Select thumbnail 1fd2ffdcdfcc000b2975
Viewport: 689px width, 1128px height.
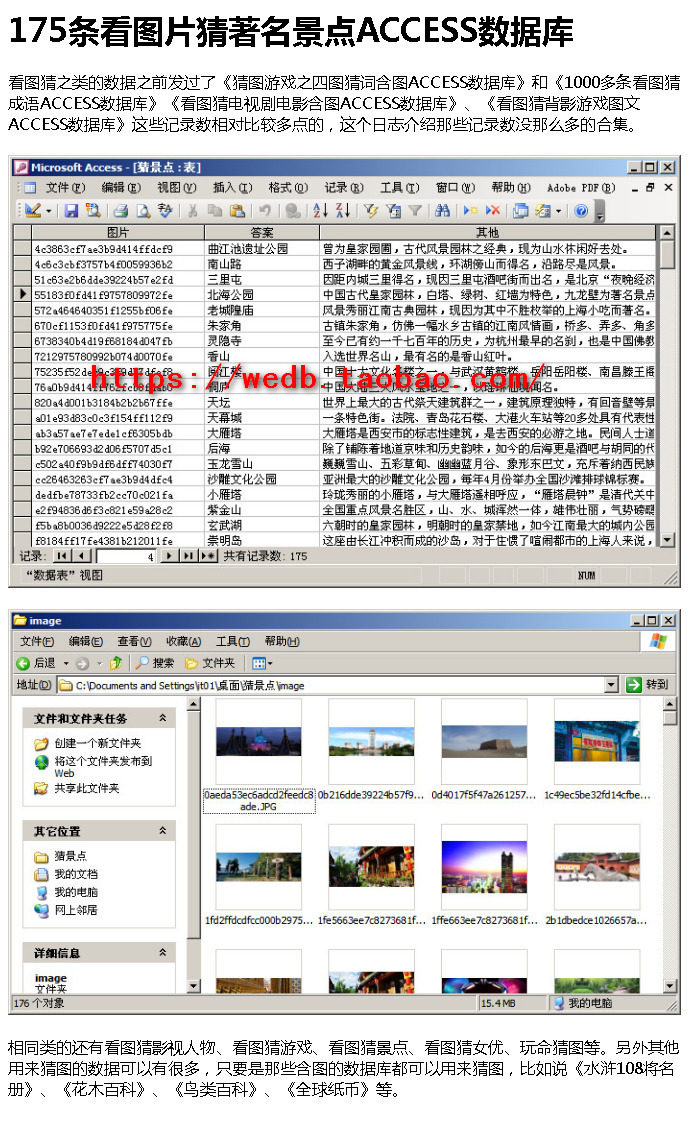coord(259,874)
